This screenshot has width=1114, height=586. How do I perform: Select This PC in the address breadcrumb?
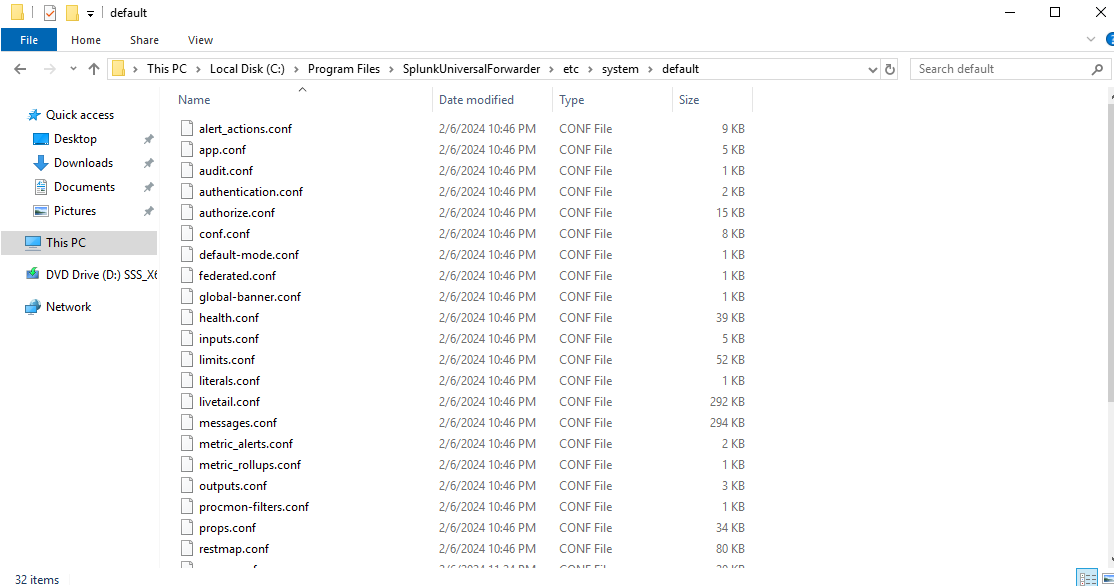tap(167, 69)
